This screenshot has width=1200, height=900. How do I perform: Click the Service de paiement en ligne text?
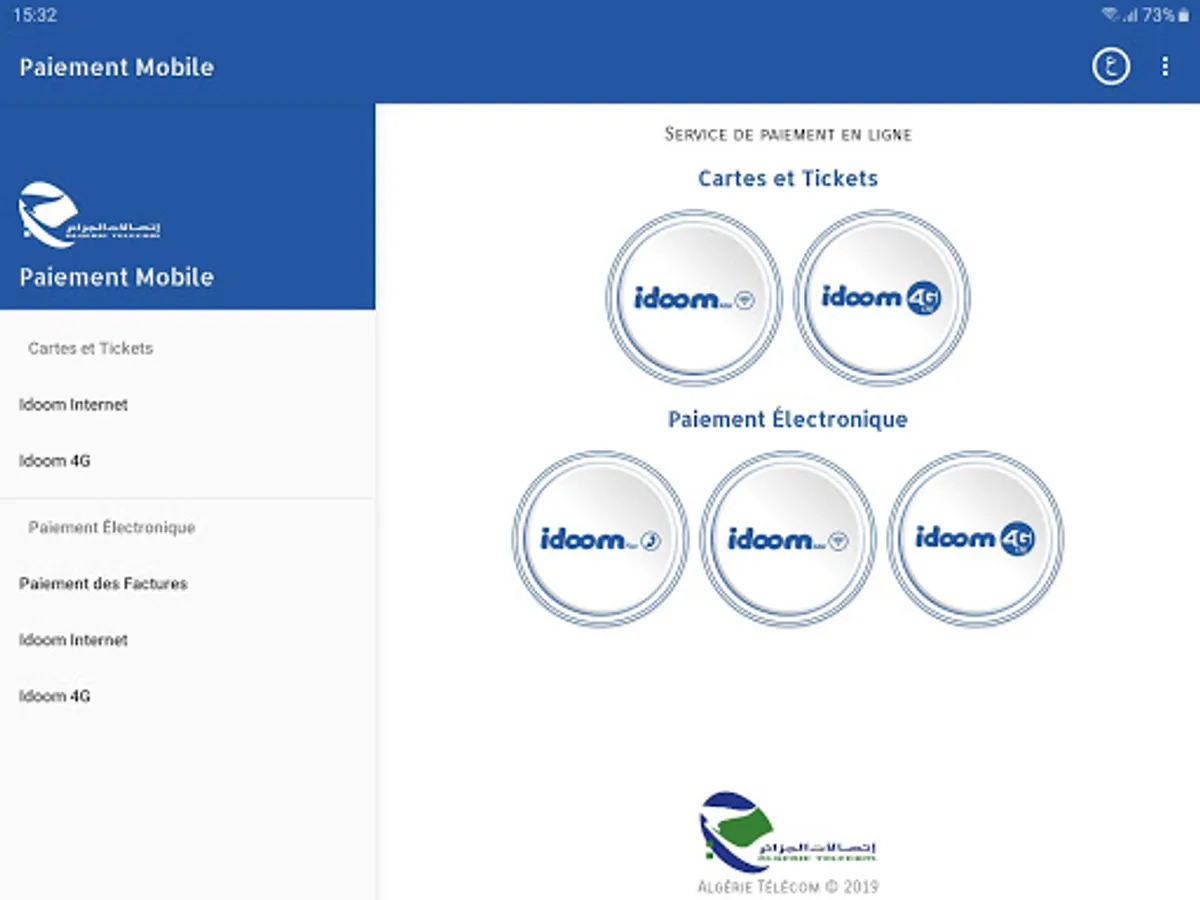[x=788, y=133]
